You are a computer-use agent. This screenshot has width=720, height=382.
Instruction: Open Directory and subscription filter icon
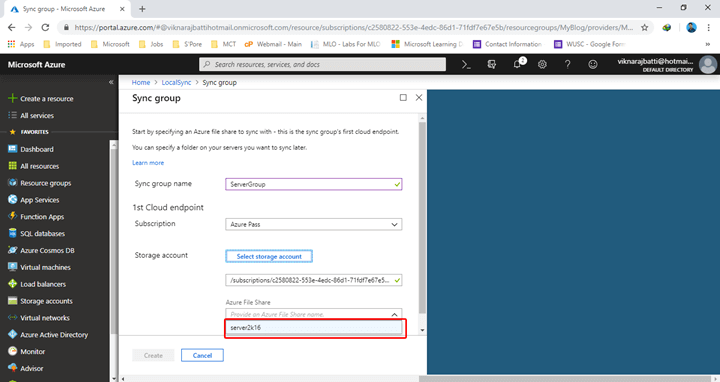pos(492,65)
